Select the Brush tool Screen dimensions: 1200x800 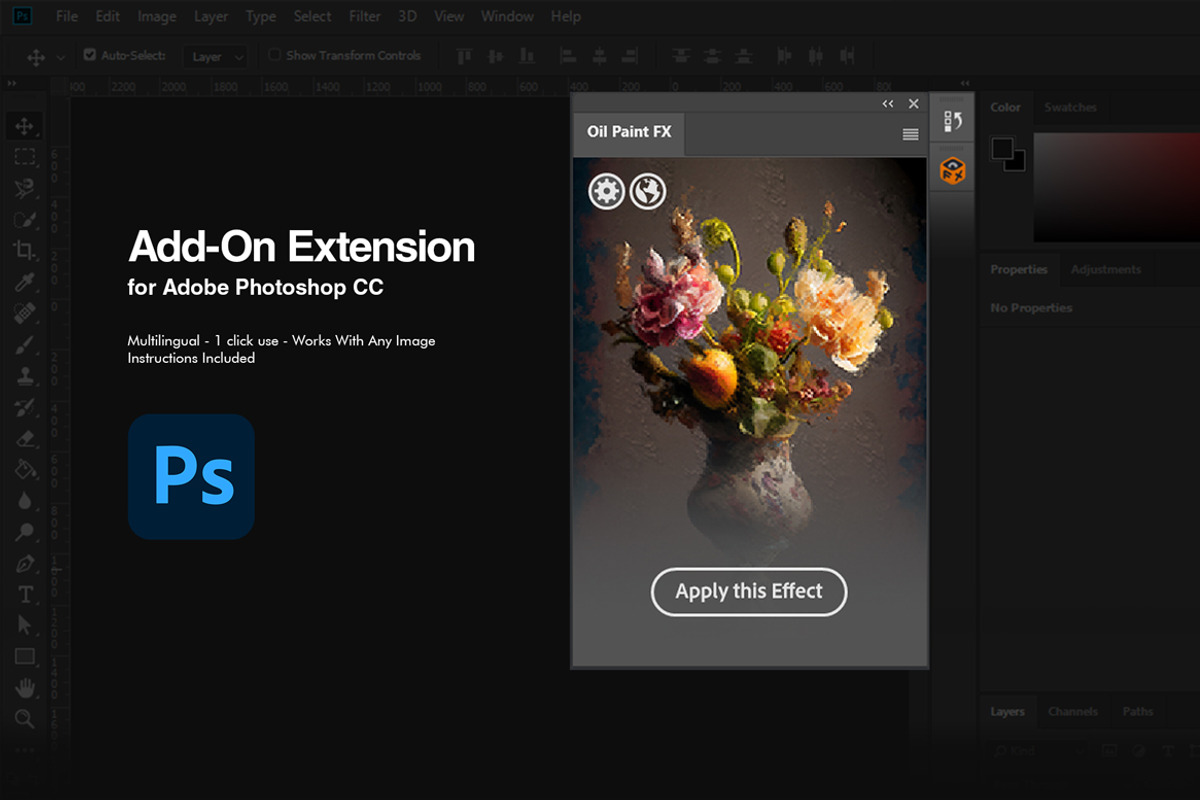25,344
